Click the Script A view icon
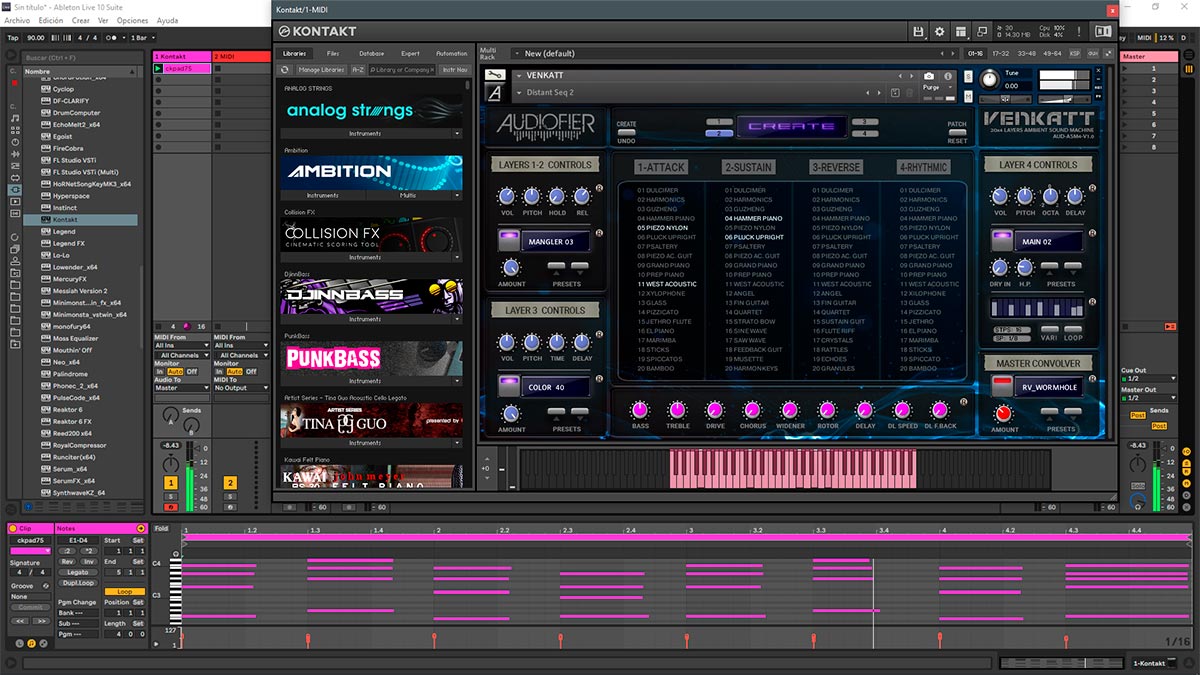The image size is (1200, 675). 494,92
